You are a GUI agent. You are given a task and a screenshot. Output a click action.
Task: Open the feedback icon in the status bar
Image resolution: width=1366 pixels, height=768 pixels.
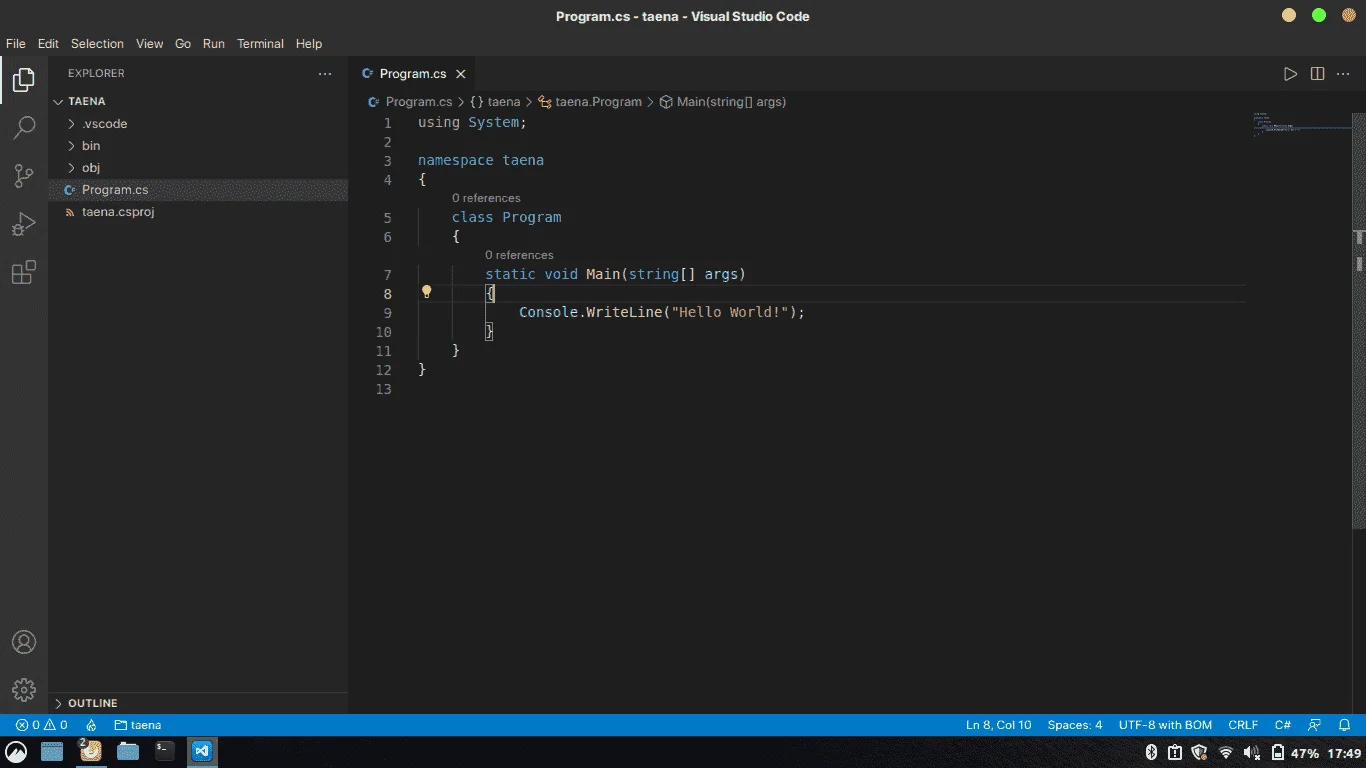click(x=1315, y=725)
